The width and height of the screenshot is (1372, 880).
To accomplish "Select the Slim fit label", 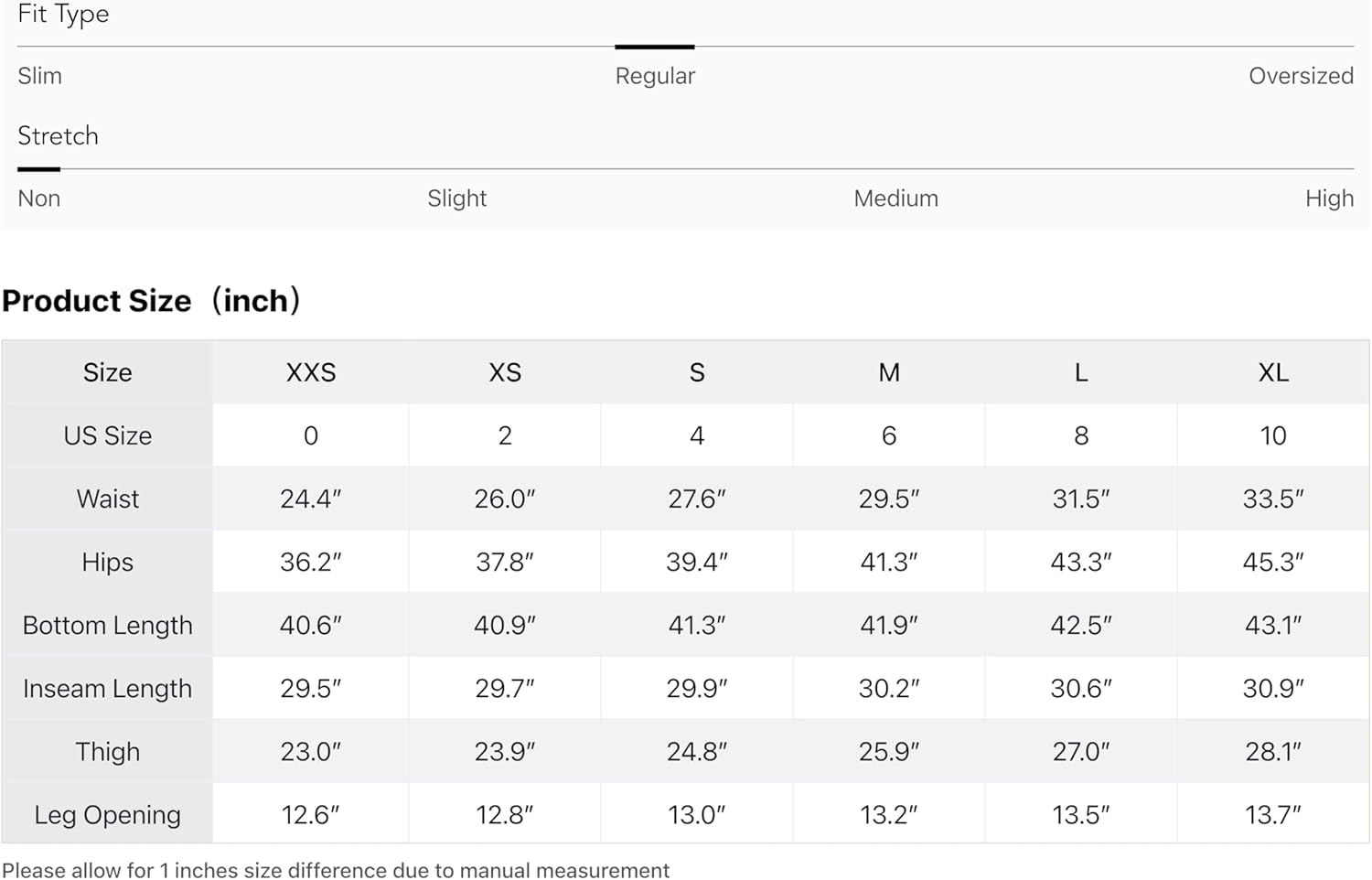I will click(40, 76).
